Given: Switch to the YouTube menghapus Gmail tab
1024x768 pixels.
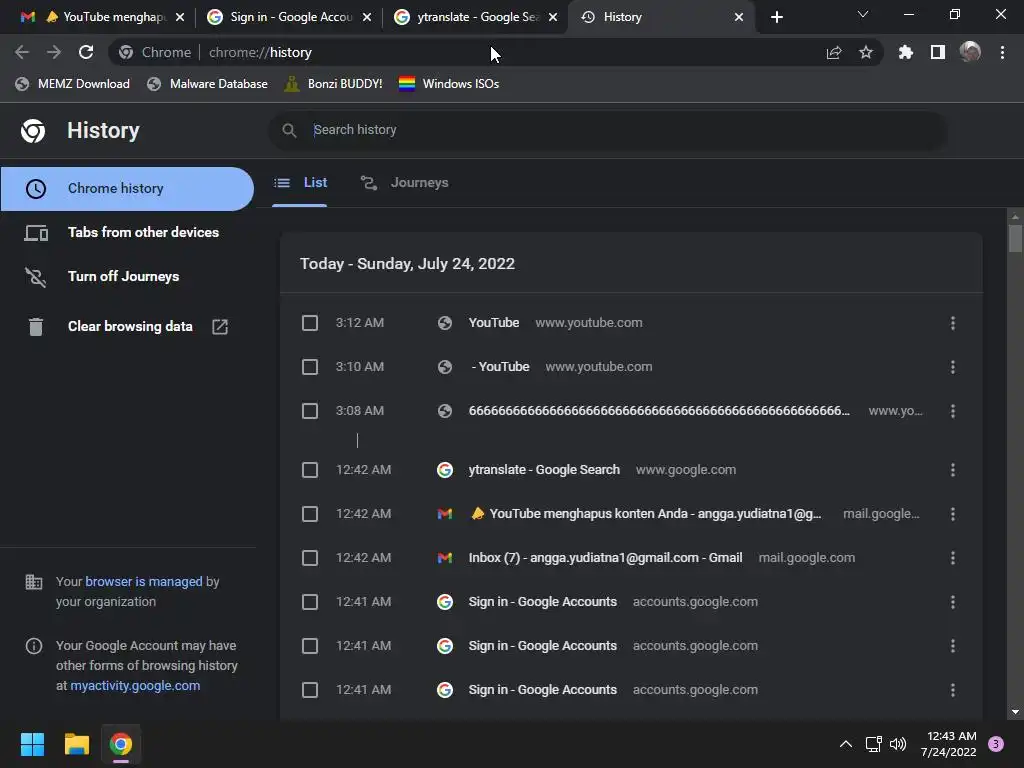Looking at the screenshot, I should coord(103,17).
